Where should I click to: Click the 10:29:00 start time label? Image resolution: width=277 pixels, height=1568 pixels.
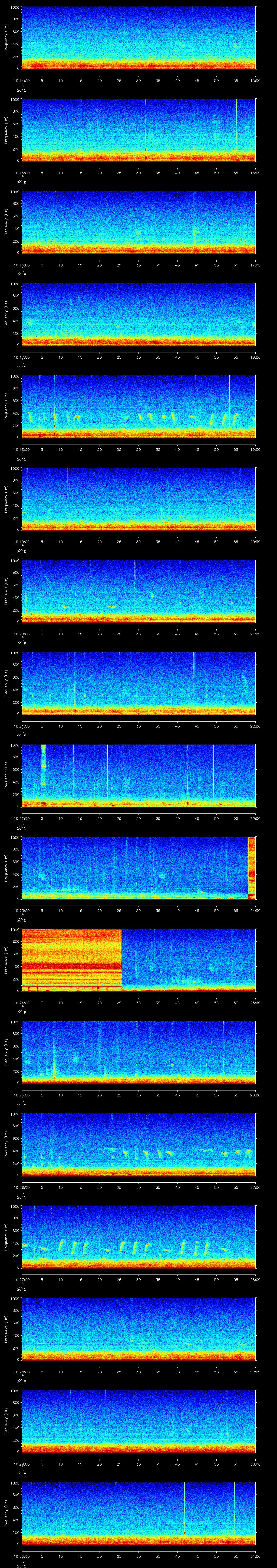[x=21, y=1464]
